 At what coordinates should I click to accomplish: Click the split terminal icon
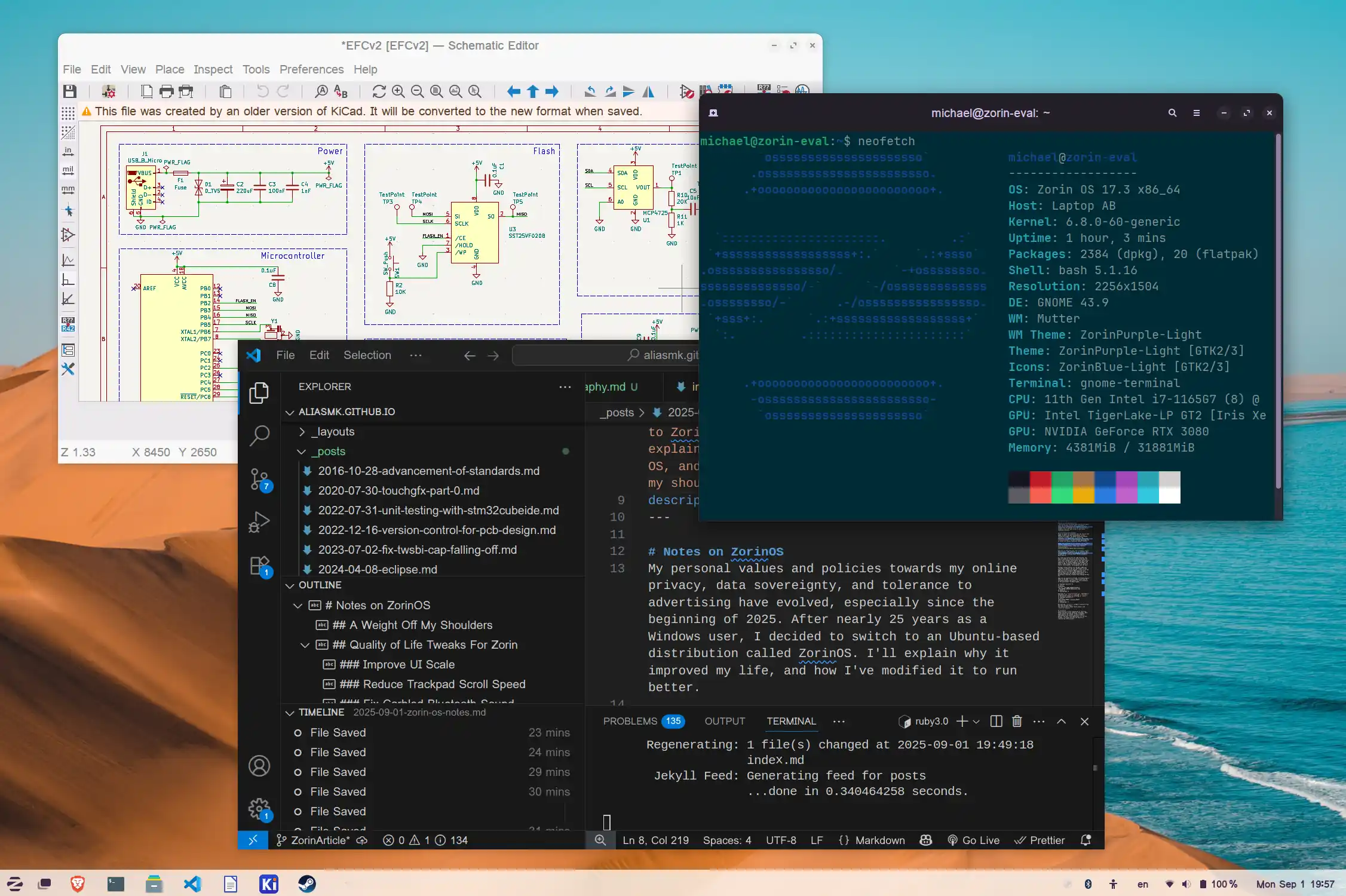pyautogui.click(x=996, y=721)
